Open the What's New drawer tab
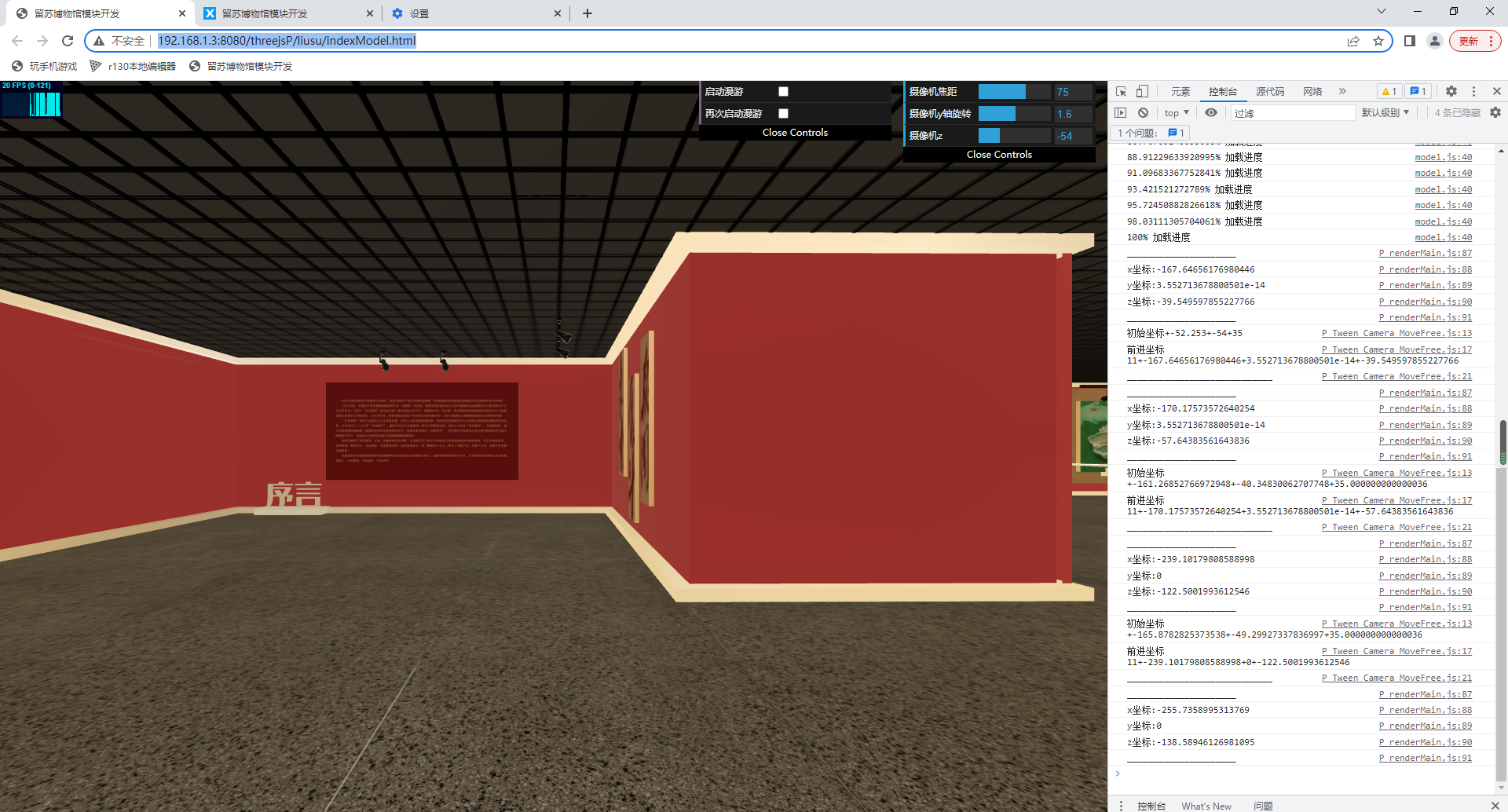The image size is (1508, 812). (x=1206, y=806)
